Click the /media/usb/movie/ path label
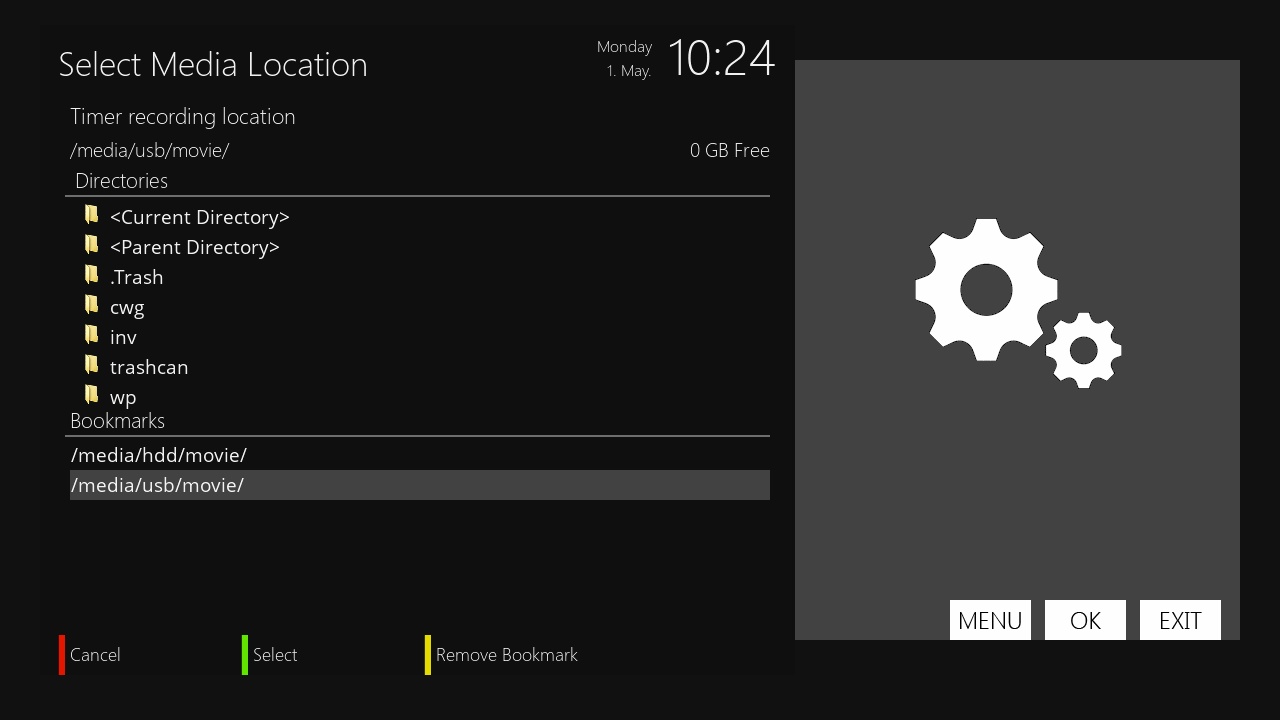The image size is (1280, 720). (x=148, y=150)
